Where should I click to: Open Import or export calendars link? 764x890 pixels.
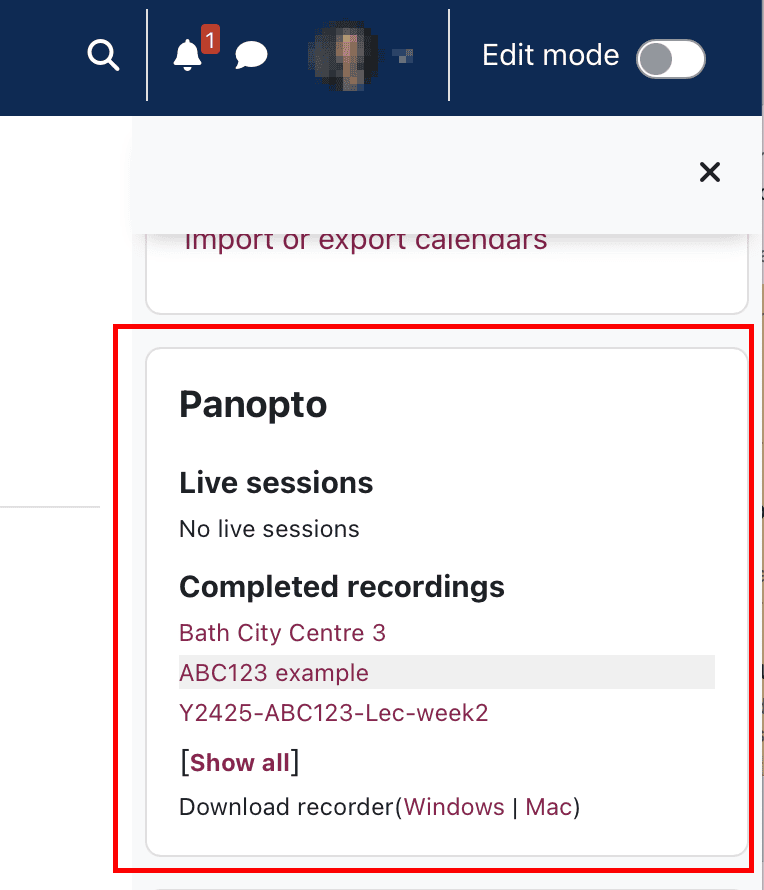366,241
